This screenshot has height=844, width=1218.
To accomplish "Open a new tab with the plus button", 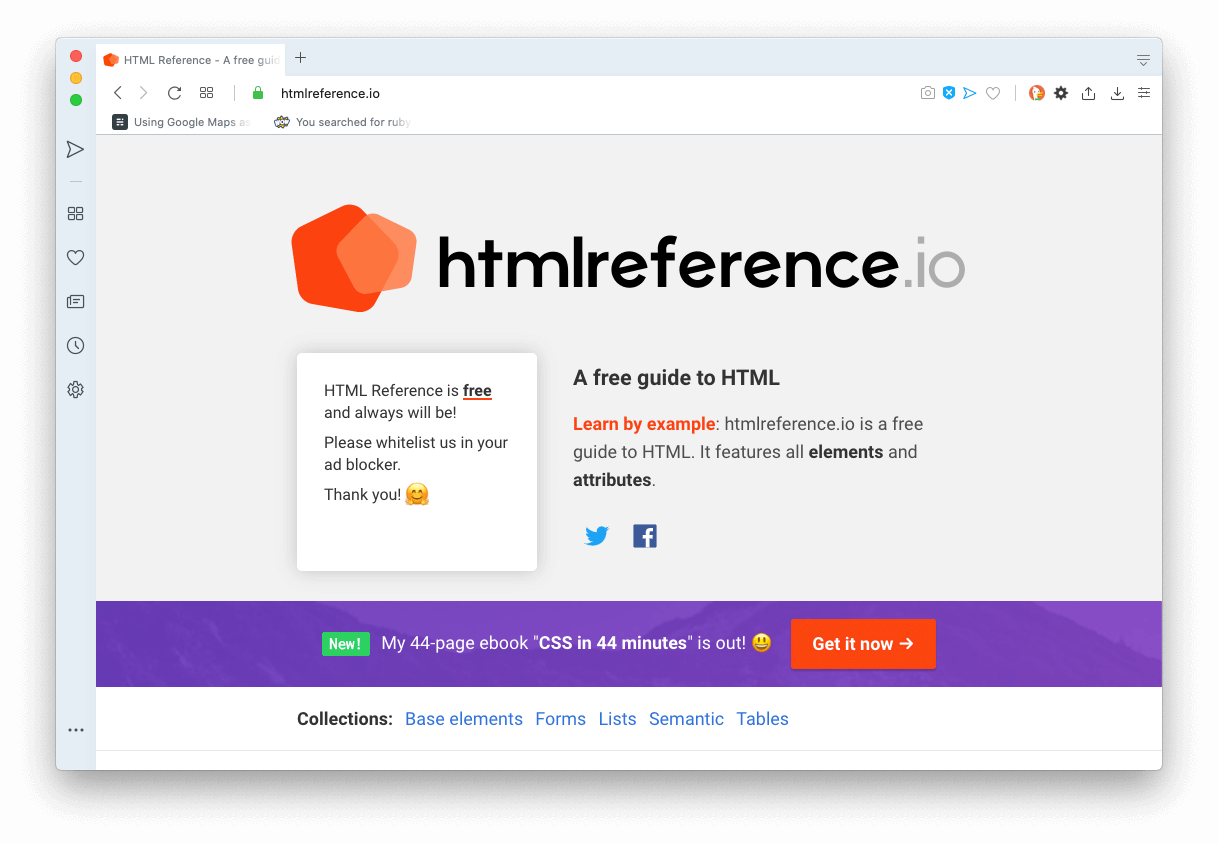I will point(300,59).
